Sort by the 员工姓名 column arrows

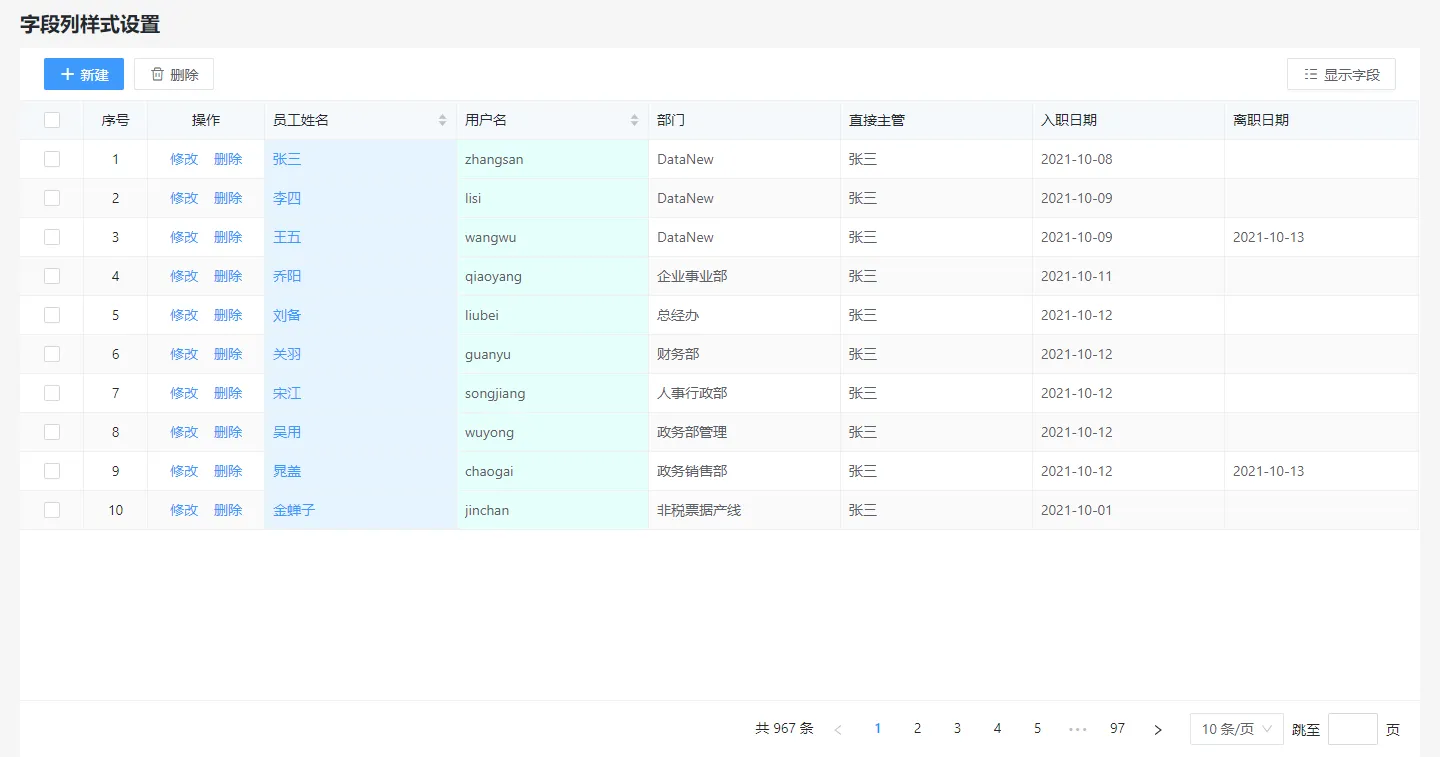[442, 120]
